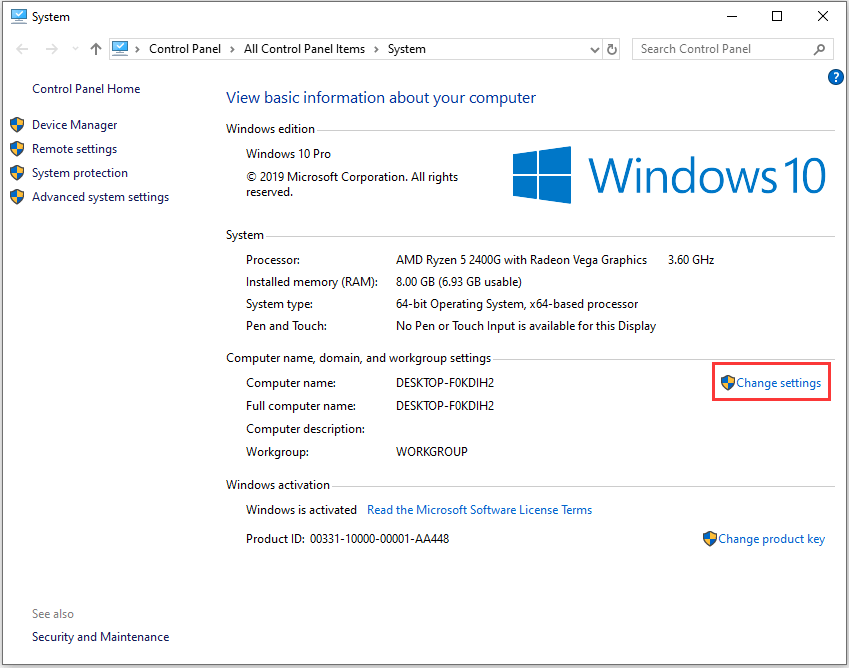This screenshot has height=668, width=849.
Task: Open System protection link
Action: [80, 173]
